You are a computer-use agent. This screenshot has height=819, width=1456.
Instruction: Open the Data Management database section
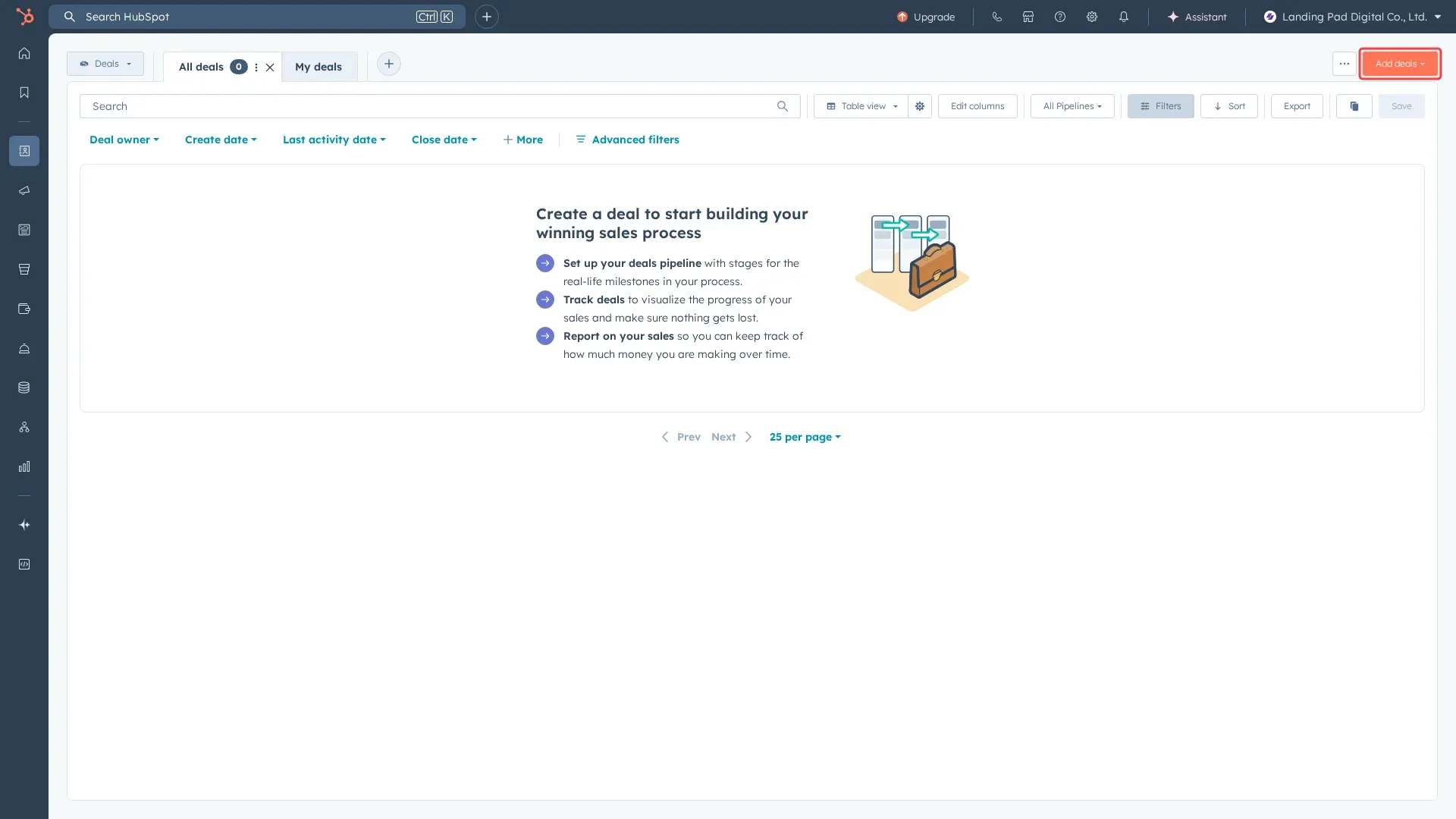tap(24, 387)
